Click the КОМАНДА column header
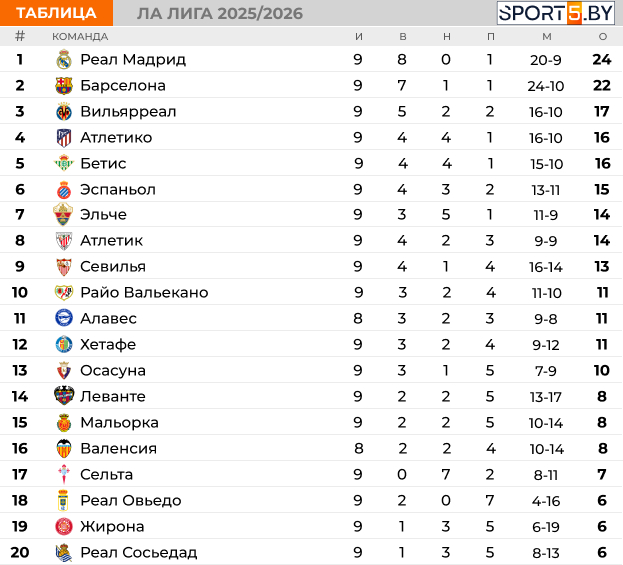This screenshot has width=623, height=565. (x=80, y=36)
